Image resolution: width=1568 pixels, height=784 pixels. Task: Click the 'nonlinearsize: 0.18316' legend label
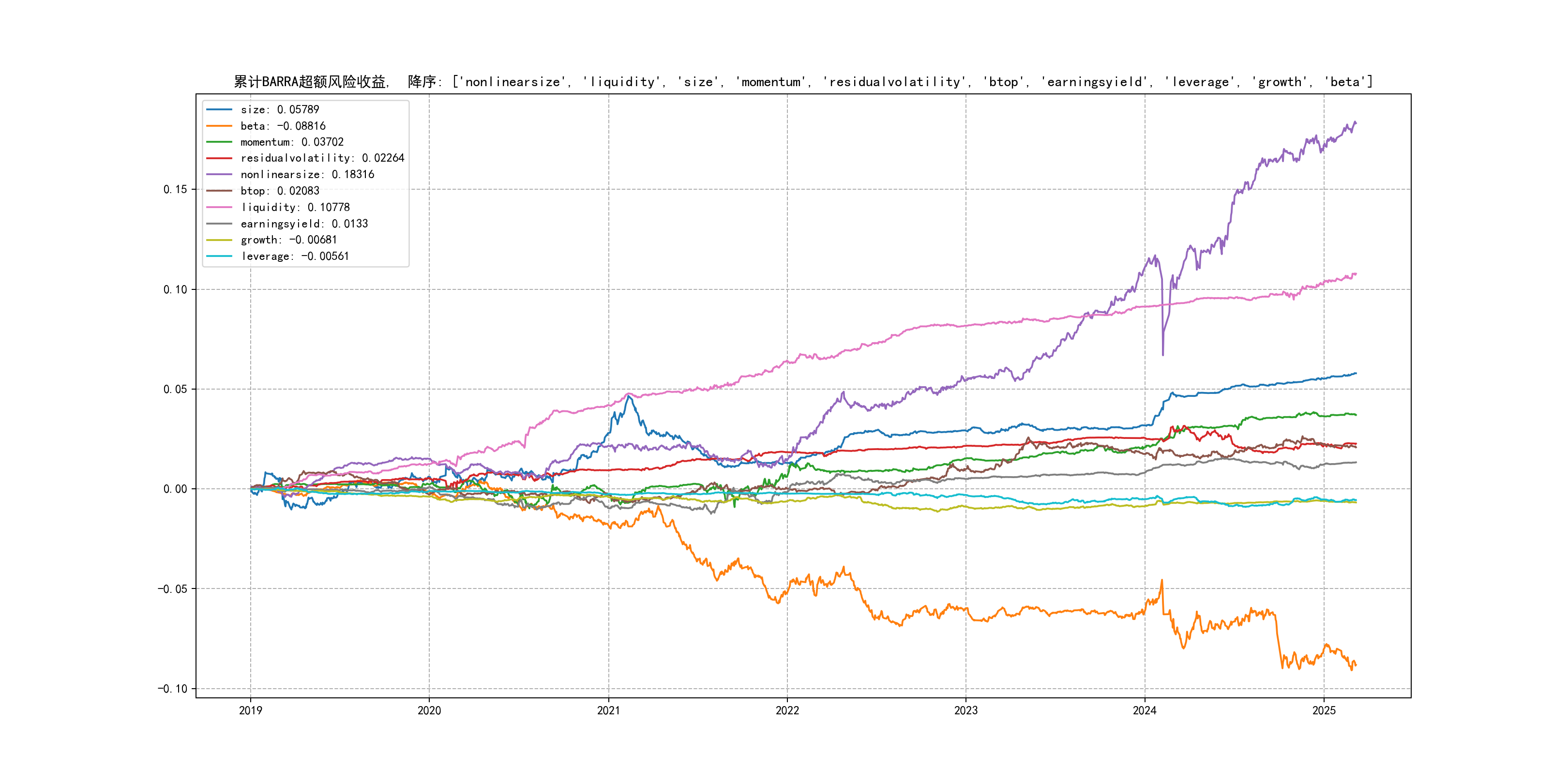[307, 175]
